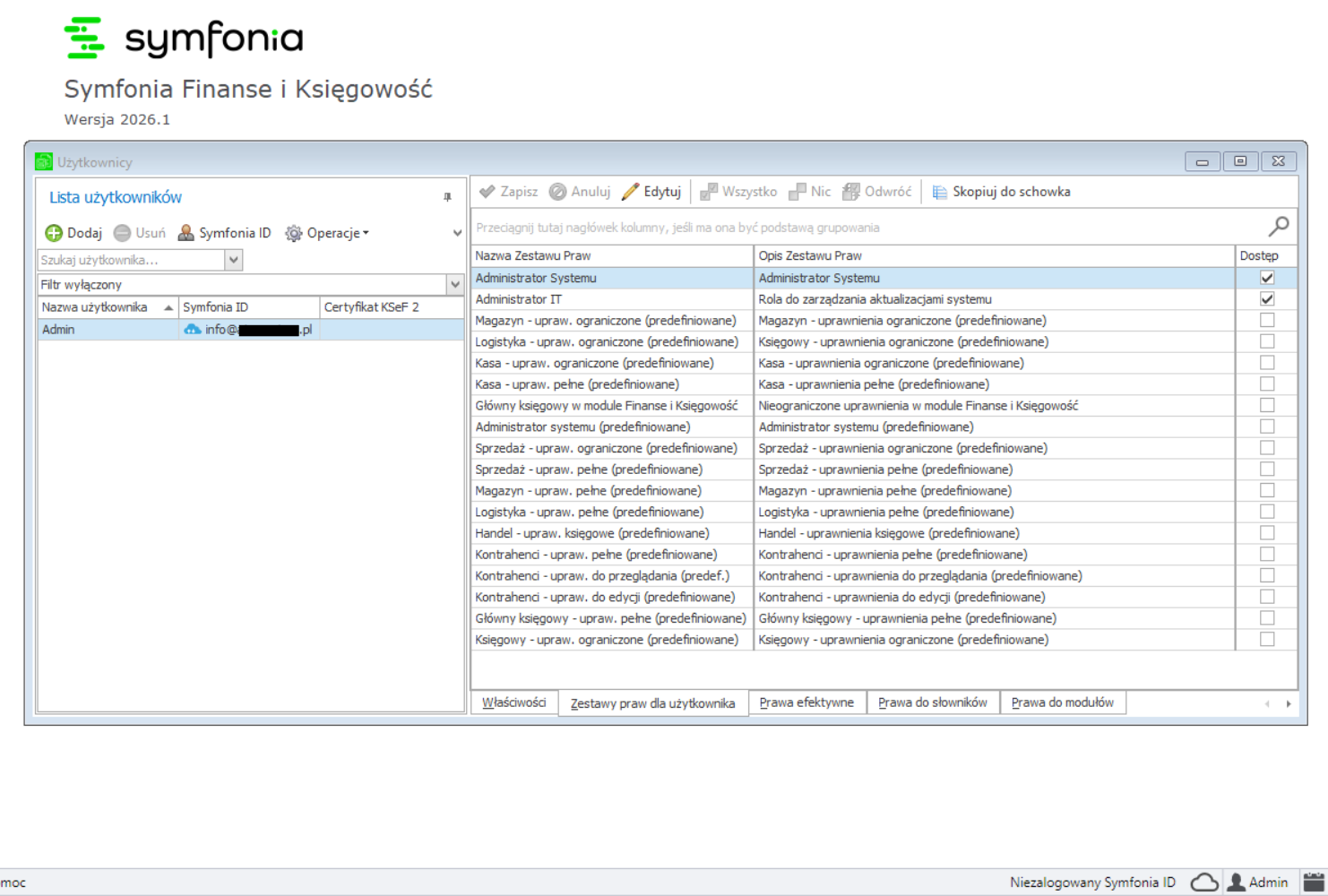
Task: Open the Operacje dropdown menu
Action: coord(327,233)
